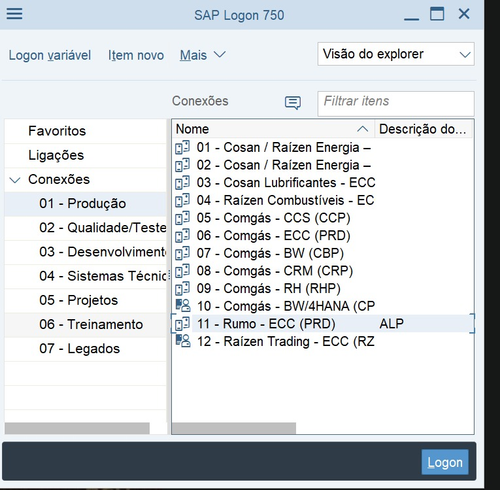Image resolution: width=500 pixels, height=490 pixels.
Task: Click connection icon of 11 - Rumo ECC (PRD)
Action: click(183, 323)
